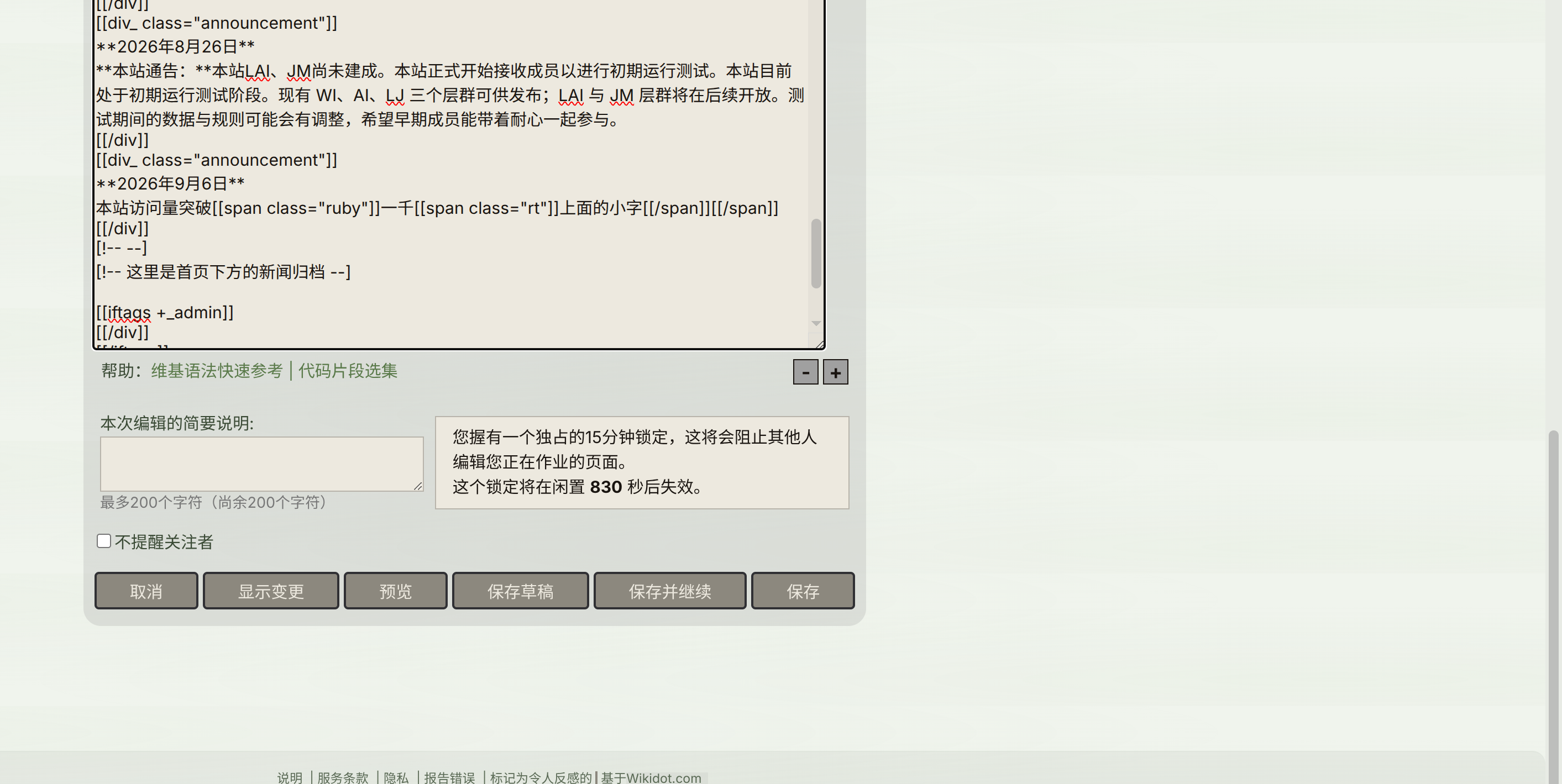Click the lock countdown number 830
Viewport: 1562px width, 784px height.
tap(606, 487)
